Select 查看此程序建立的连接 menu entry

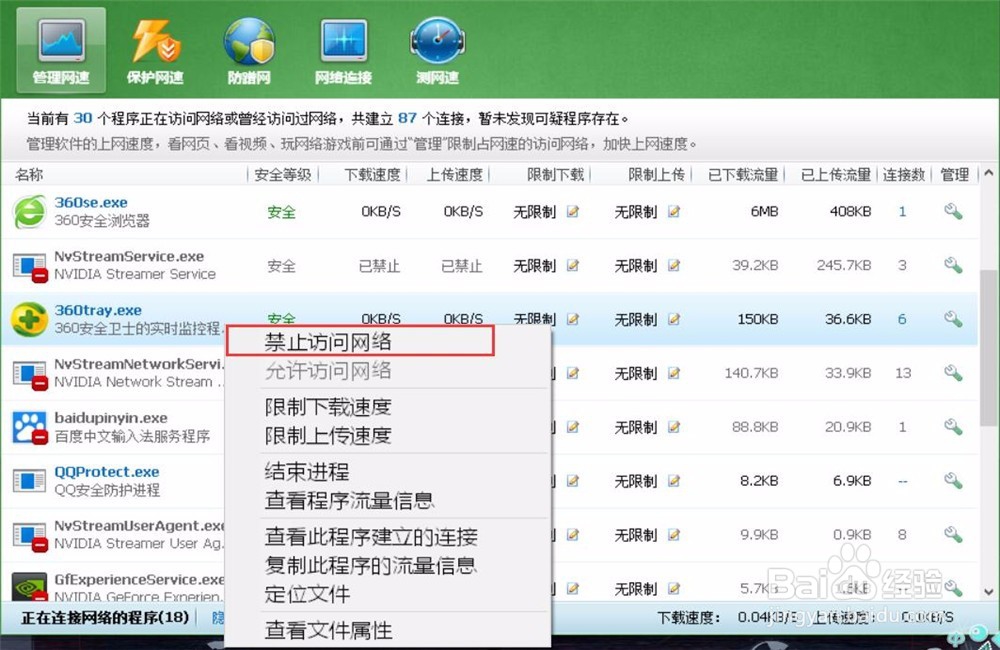pos(371,536)
